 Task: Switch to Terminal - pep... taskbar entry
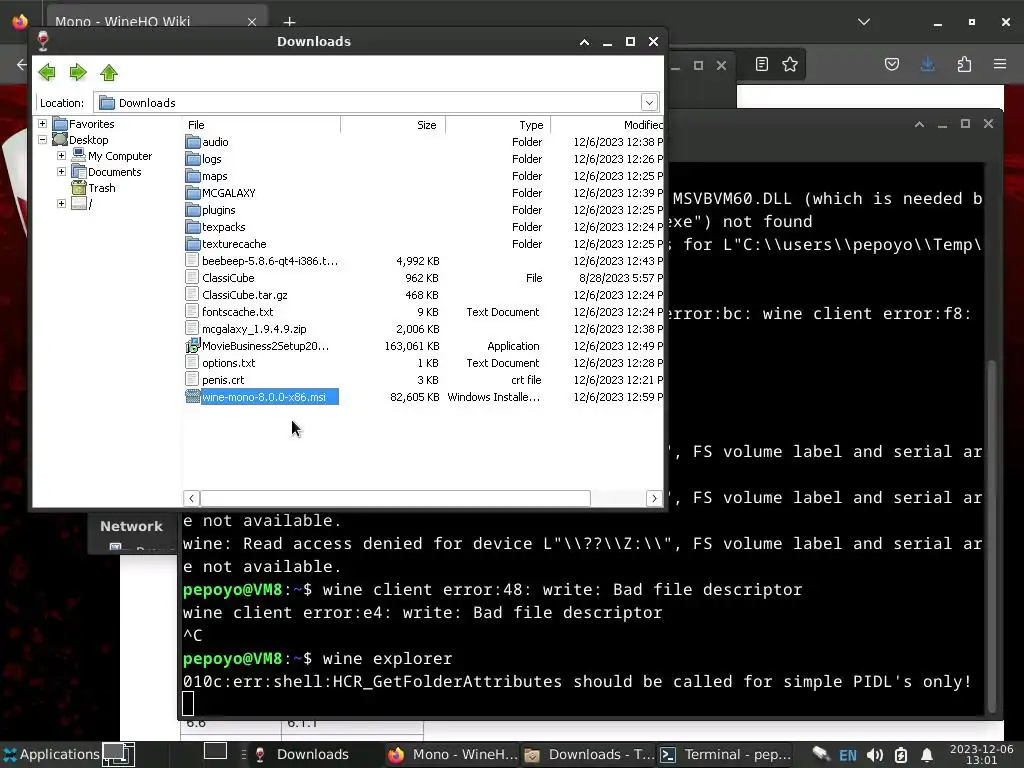pyautogui.click(x=725, y=754)
